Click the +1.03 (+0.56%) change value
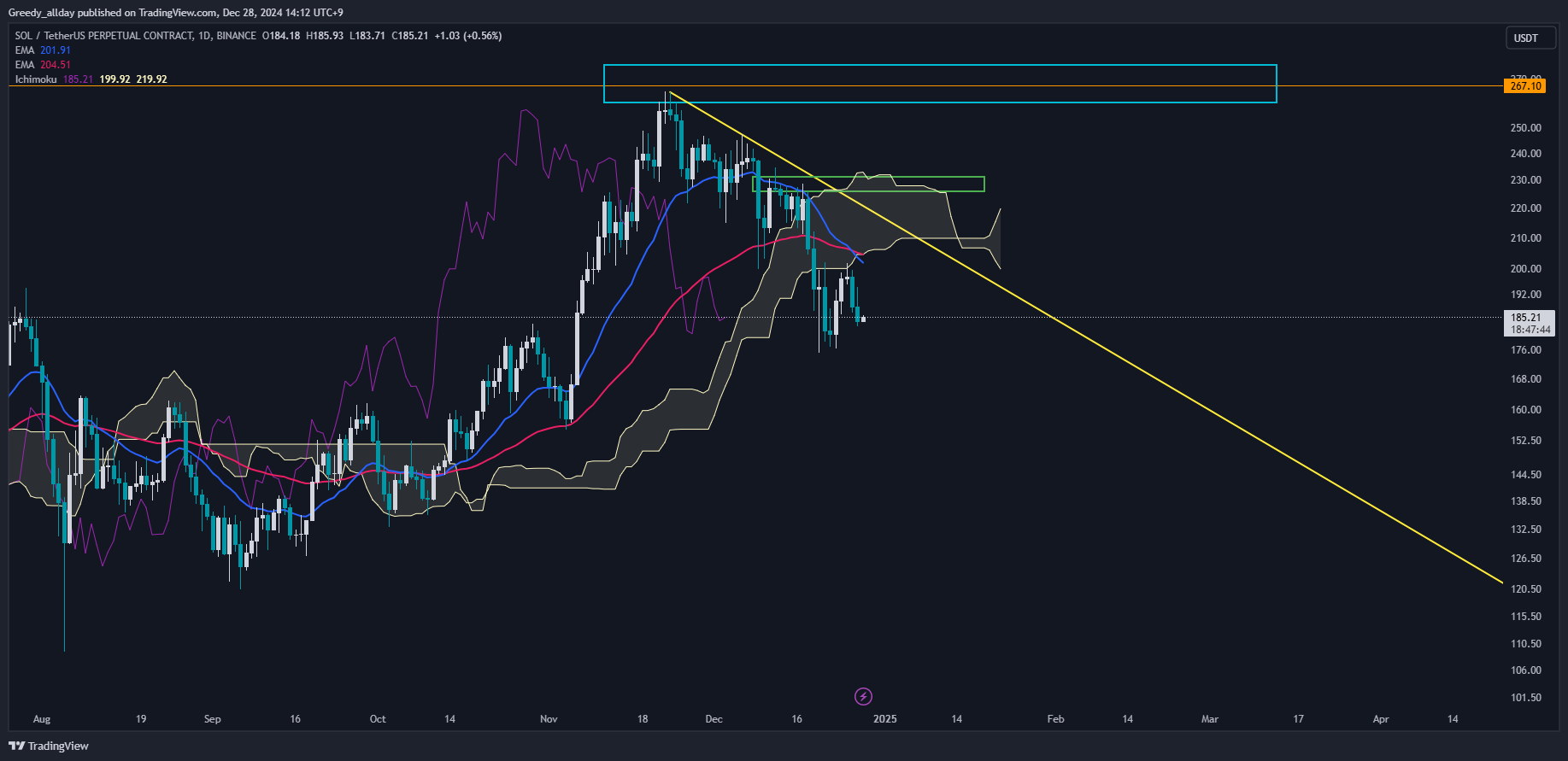Image resolution: width=1568 pixels, height=761 pixels. point(468,36)
